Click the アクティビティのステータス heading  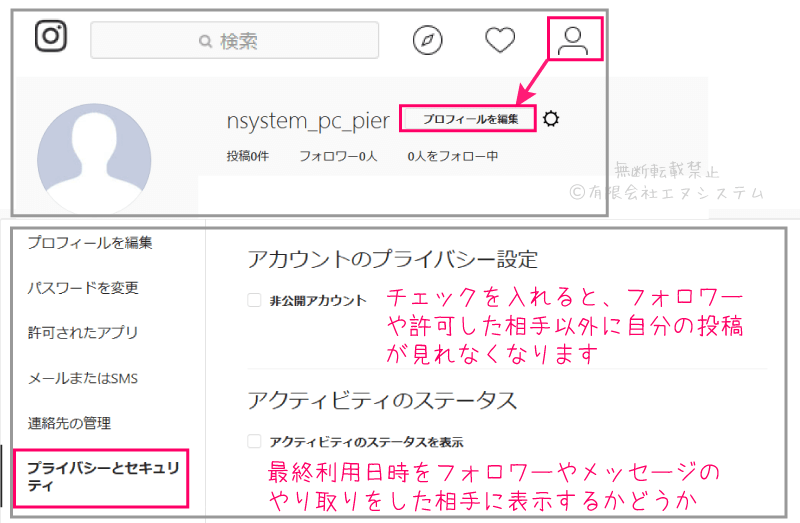[382, 401]
